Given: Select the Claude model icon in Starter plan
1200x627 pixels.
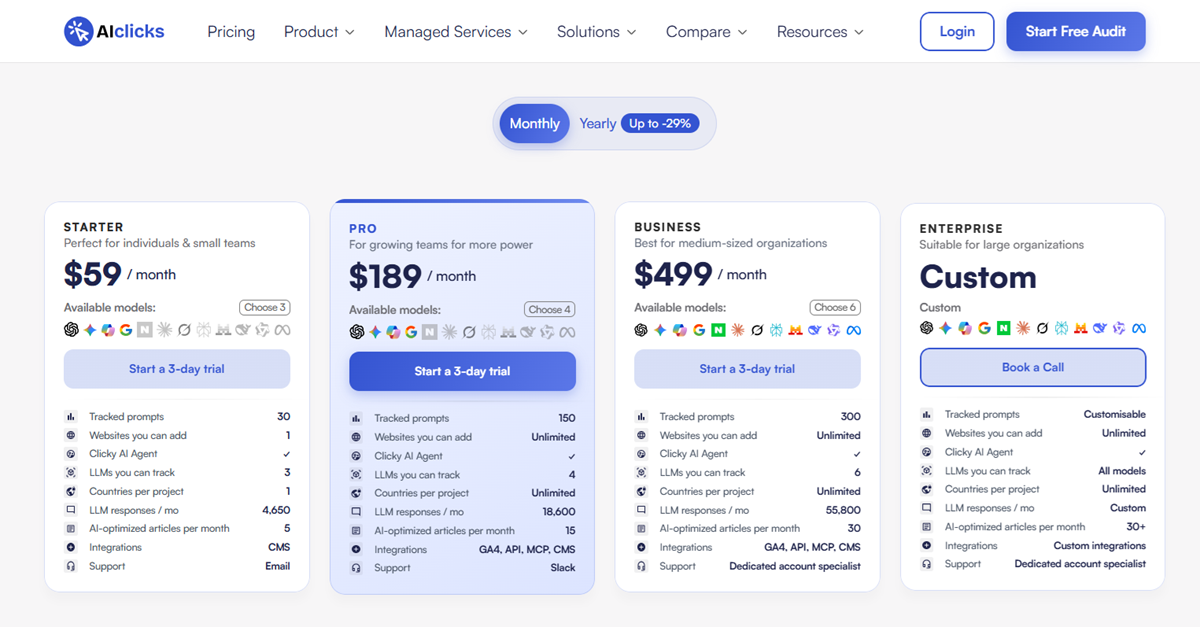Looking at the screenshot, I should pyautogui.click(x=164, y=330).
